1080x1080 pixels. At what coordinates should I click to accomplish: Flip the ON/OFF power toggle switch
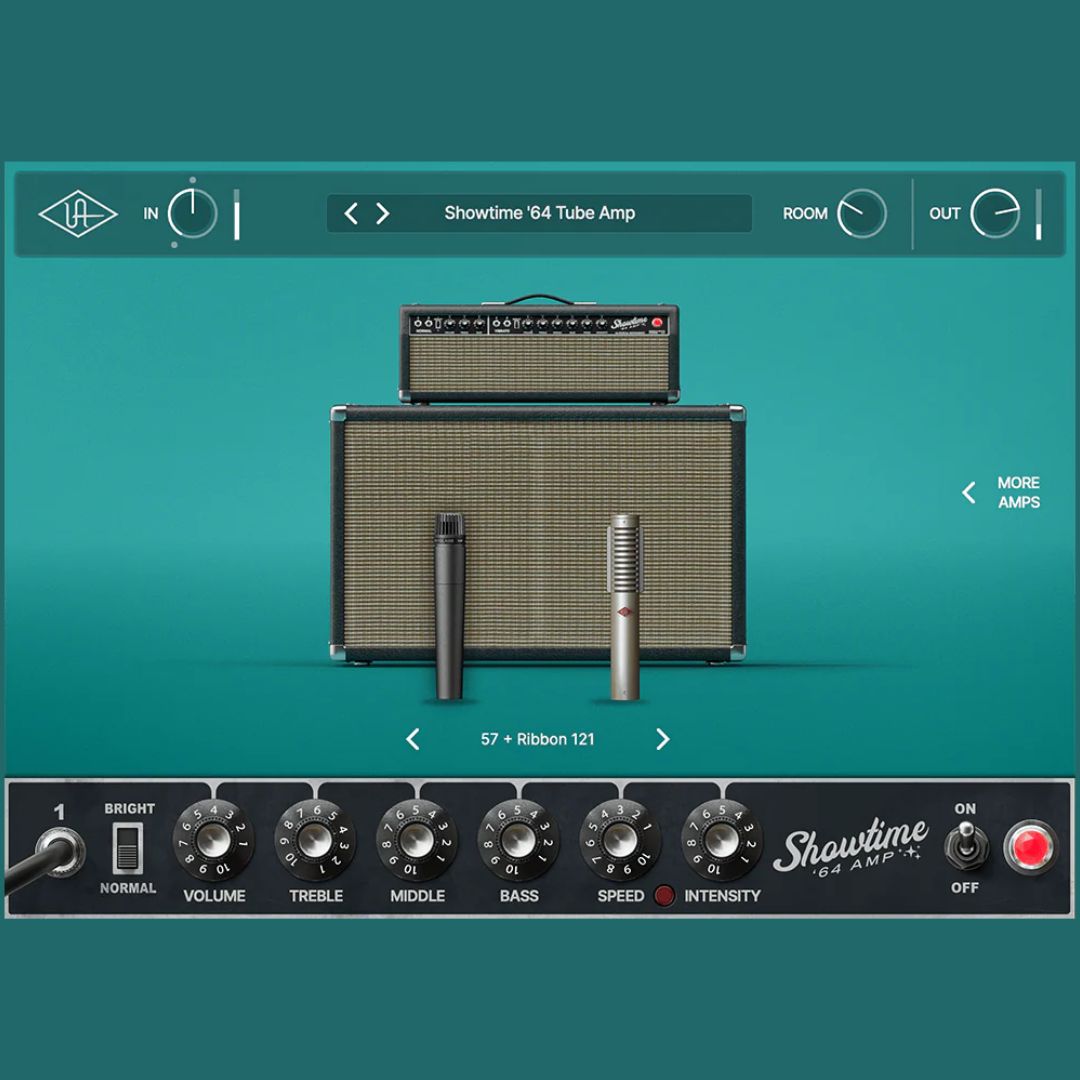pyautogui.click(x=966, y=846)
